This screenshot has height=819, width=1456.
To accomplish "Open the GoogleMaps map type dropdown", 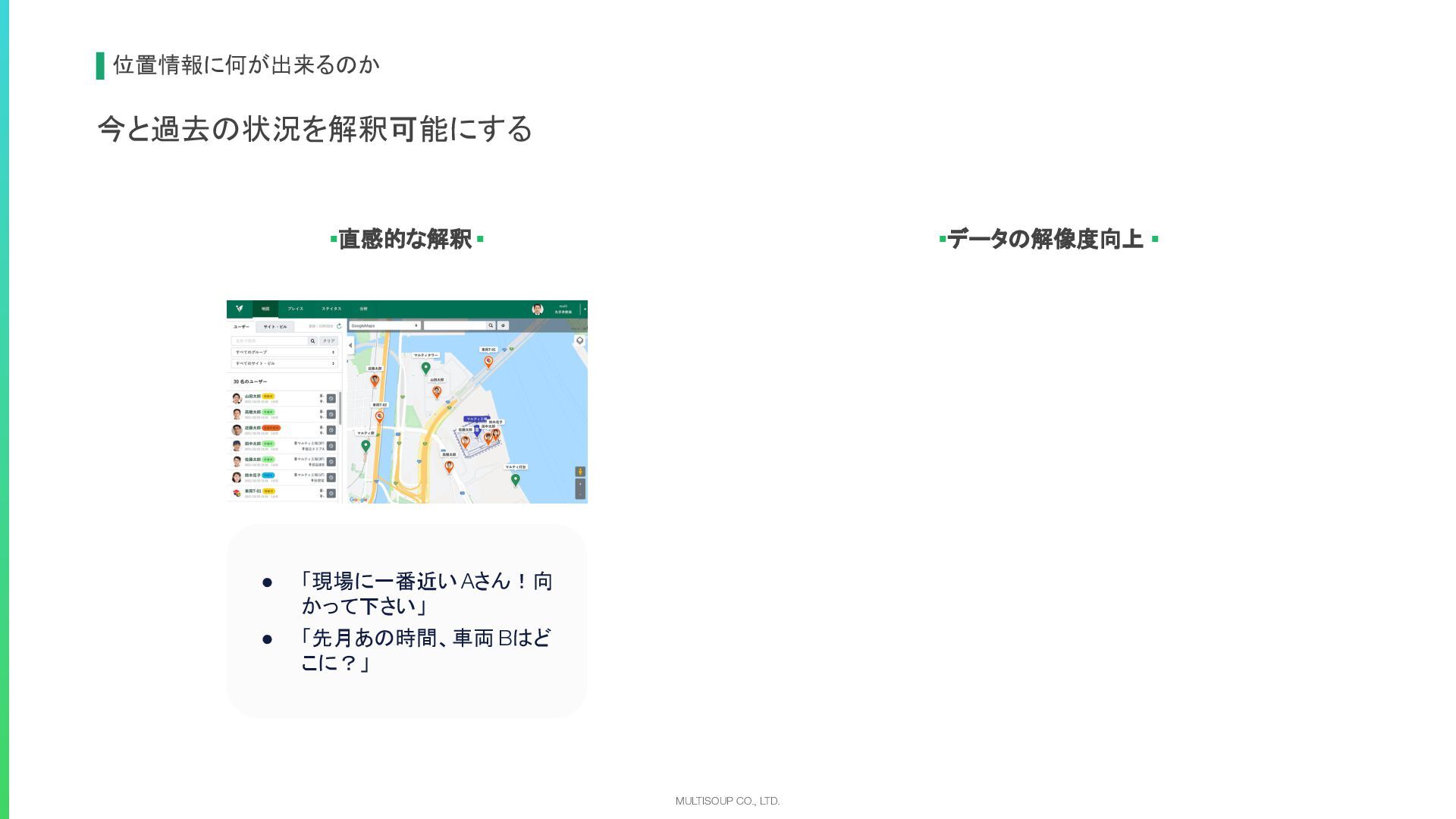I will [x=384, y=325].
